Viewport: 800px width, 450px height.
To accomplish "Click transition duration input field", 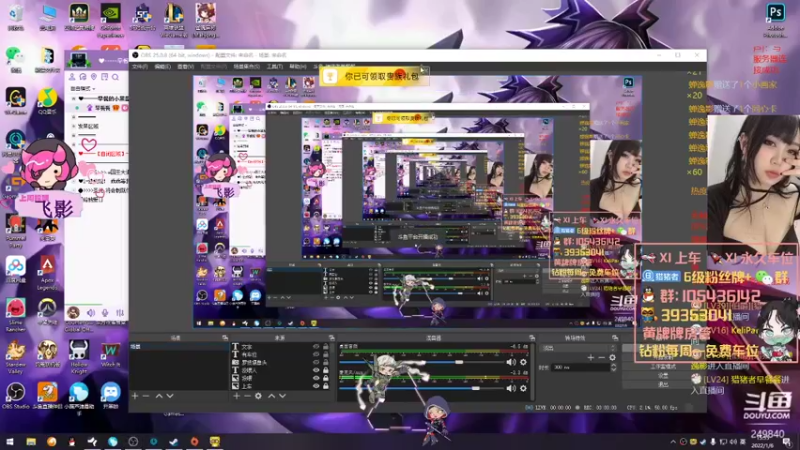I will 581,367.
